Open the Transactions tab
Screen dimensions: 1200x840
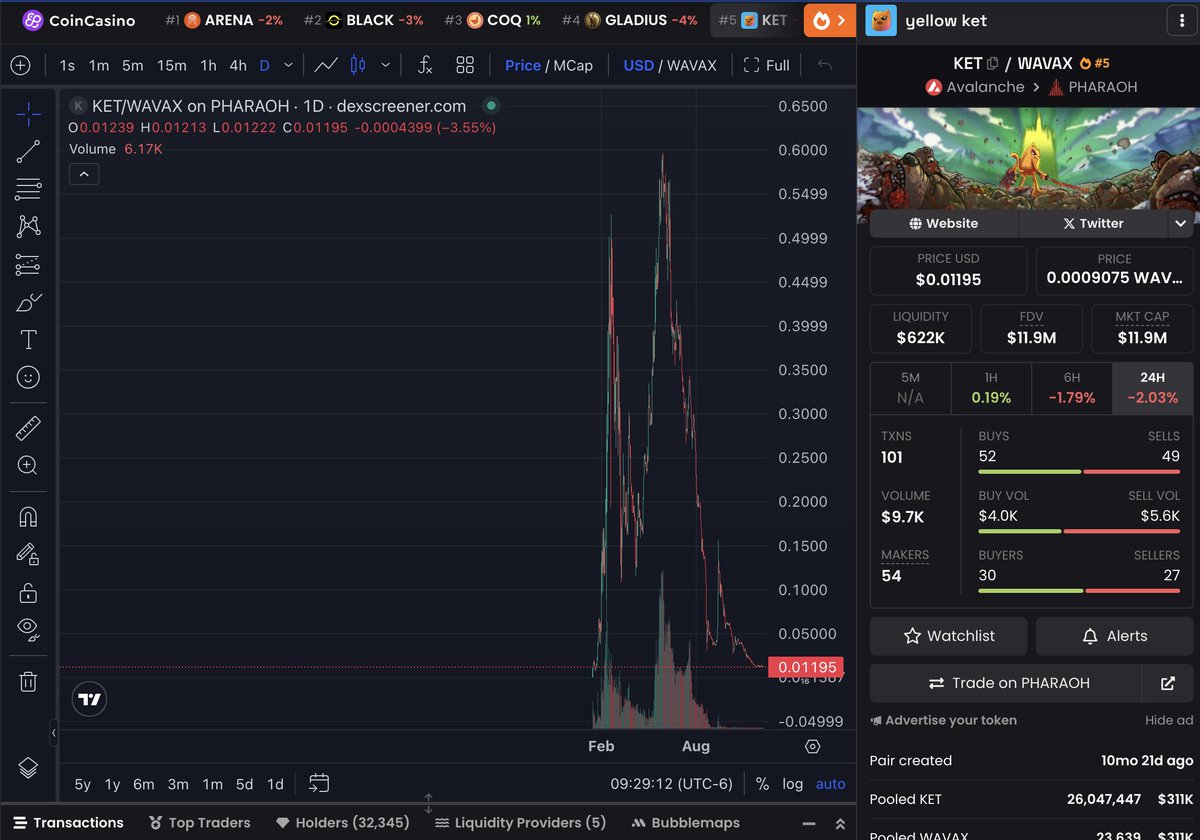68,822
